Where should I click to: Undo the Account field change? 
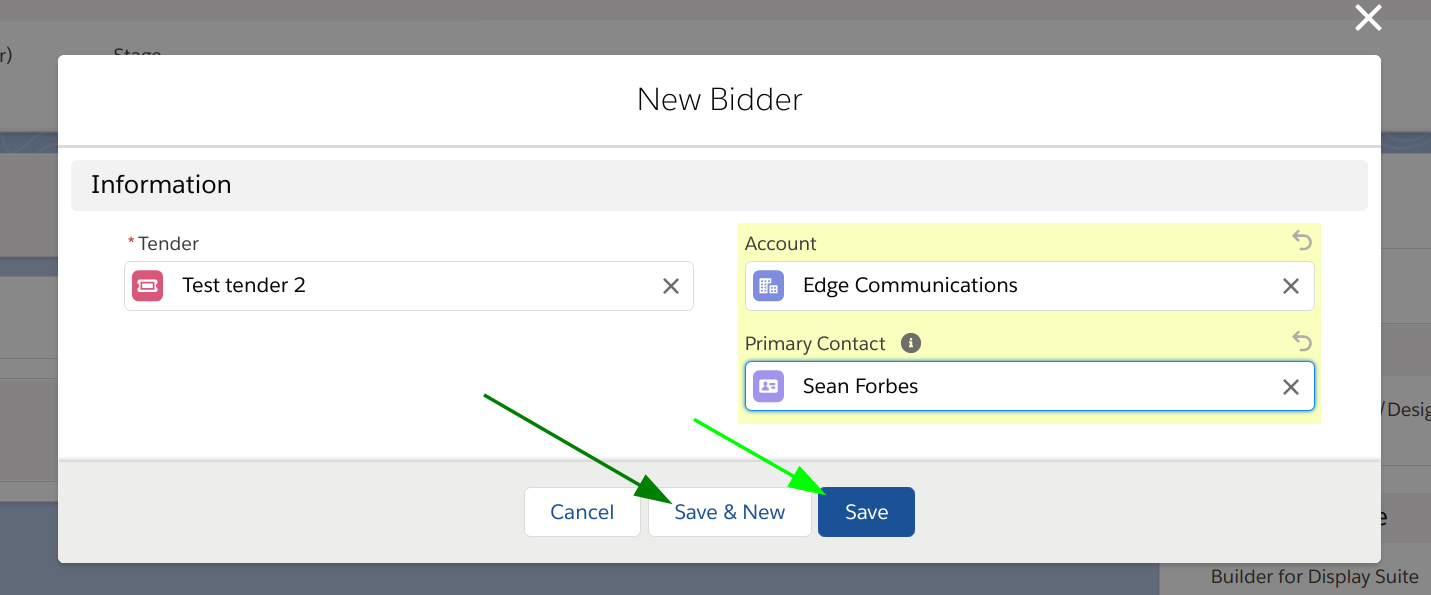pos(1301,240)
